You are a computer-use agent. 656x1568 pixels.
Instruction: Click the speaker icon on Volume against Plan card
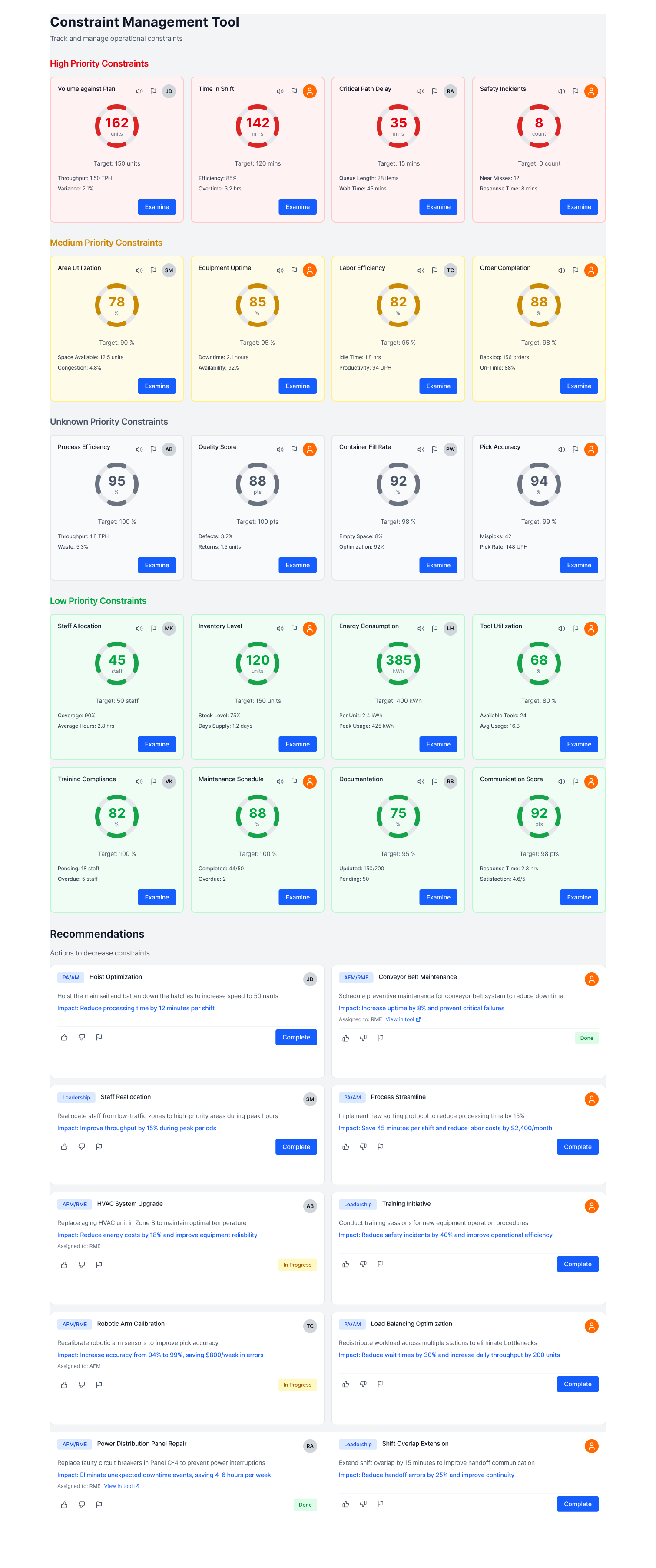139,91
